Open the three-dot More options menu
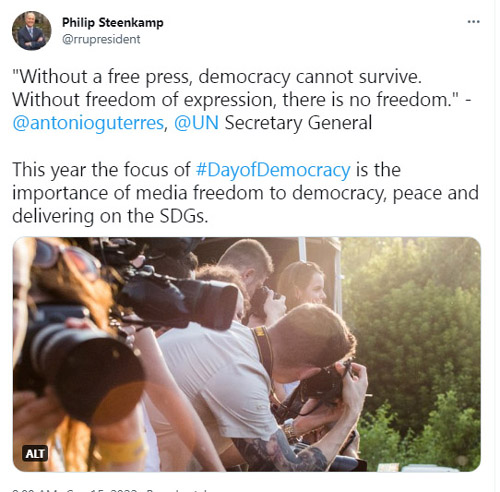This screenshot has width=500, height=492. tap(473, 22)
